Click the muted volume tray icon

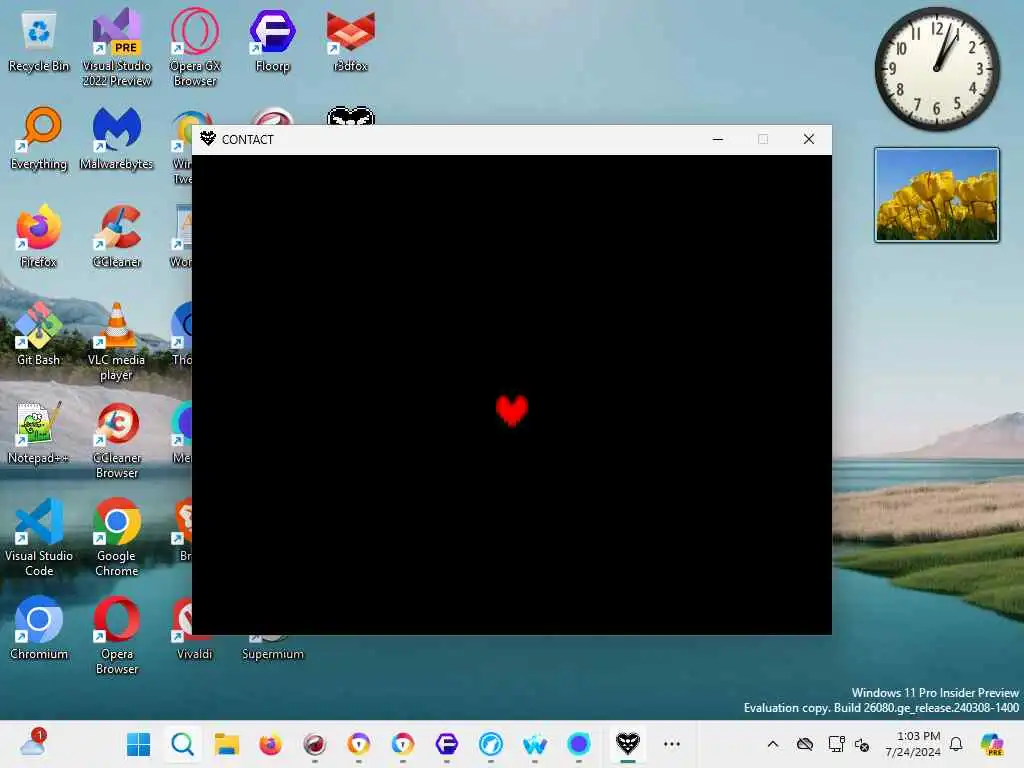(x=862, y=744)
